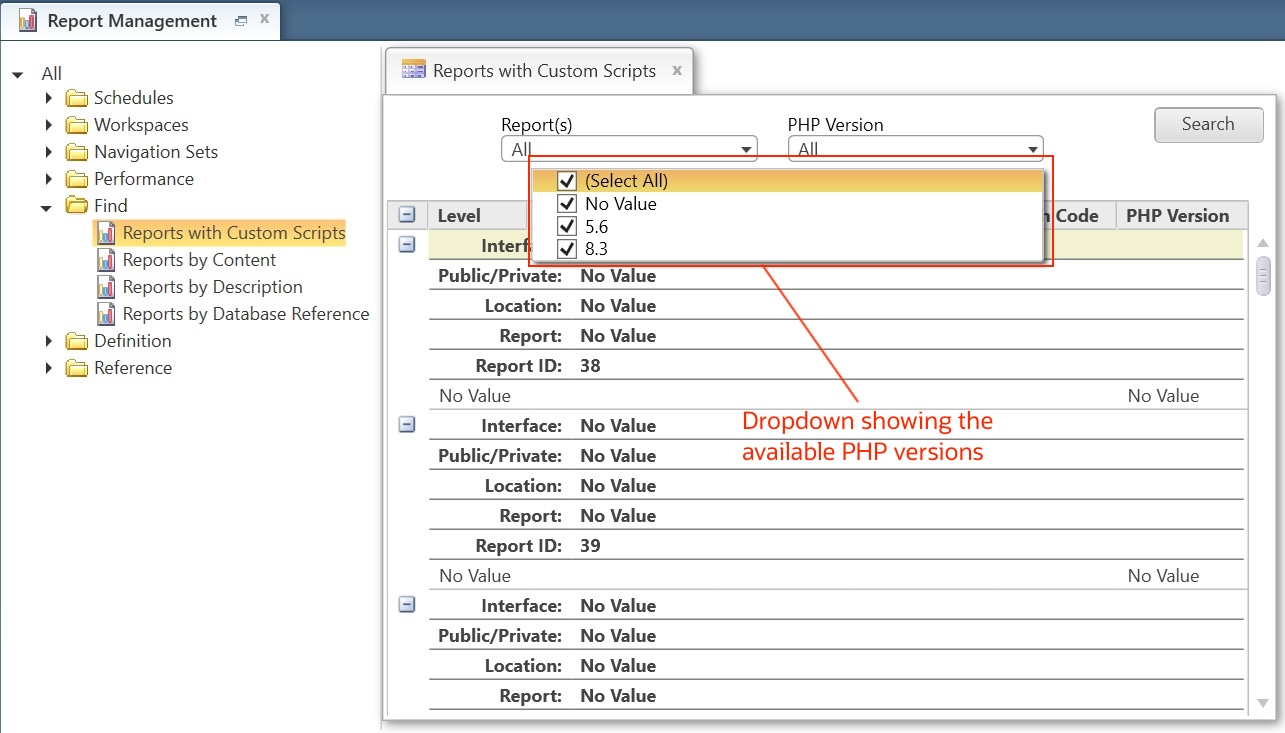1285x733 pixels.
Task: Click the results scrollbar up arrow
Action: coord(1263,243)
